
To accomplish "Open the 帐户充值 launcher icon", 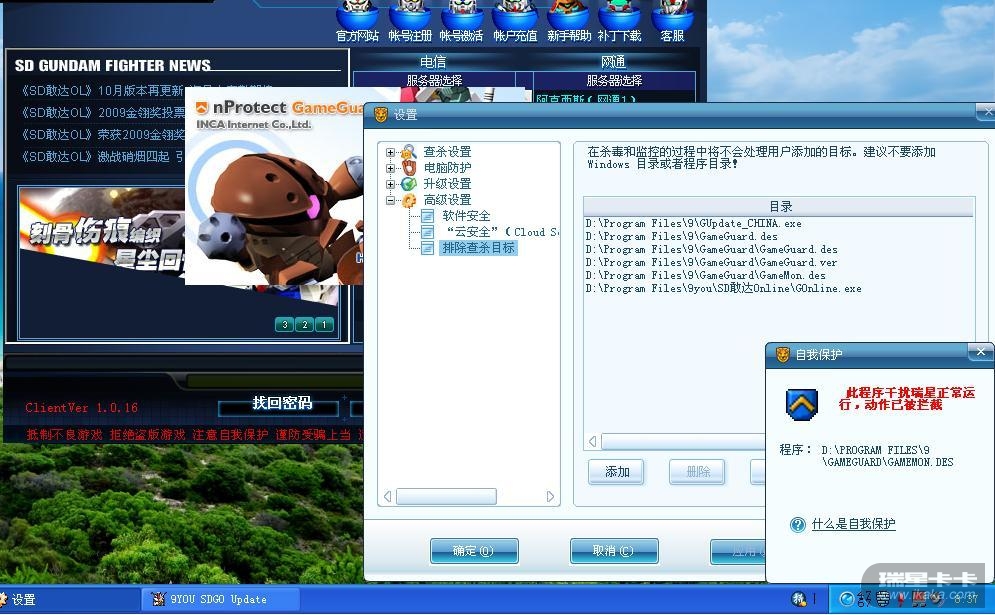I will (515, 22).
